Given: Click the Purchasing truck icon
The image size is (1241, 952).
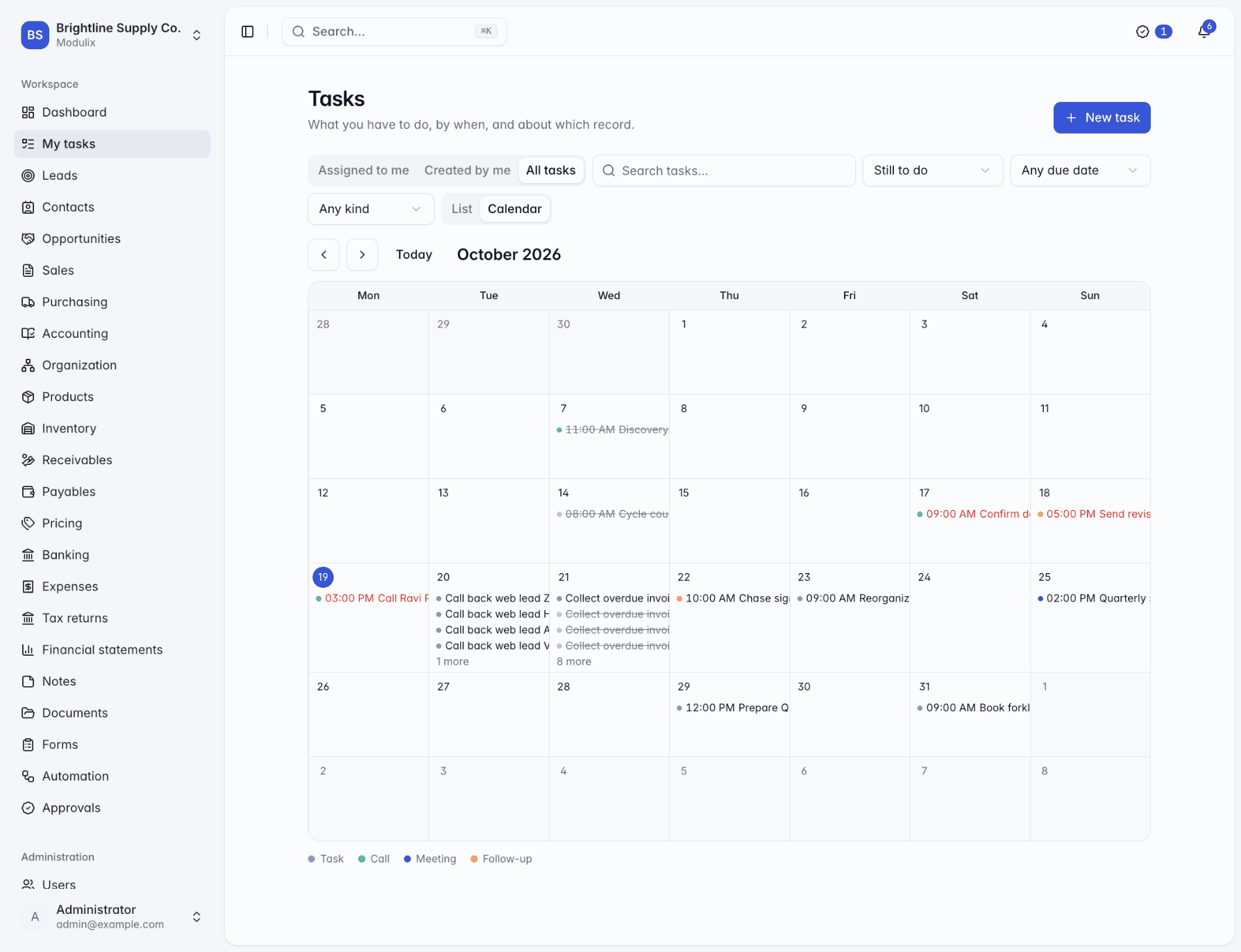Looking at the screenshot, I should point(28,302).
